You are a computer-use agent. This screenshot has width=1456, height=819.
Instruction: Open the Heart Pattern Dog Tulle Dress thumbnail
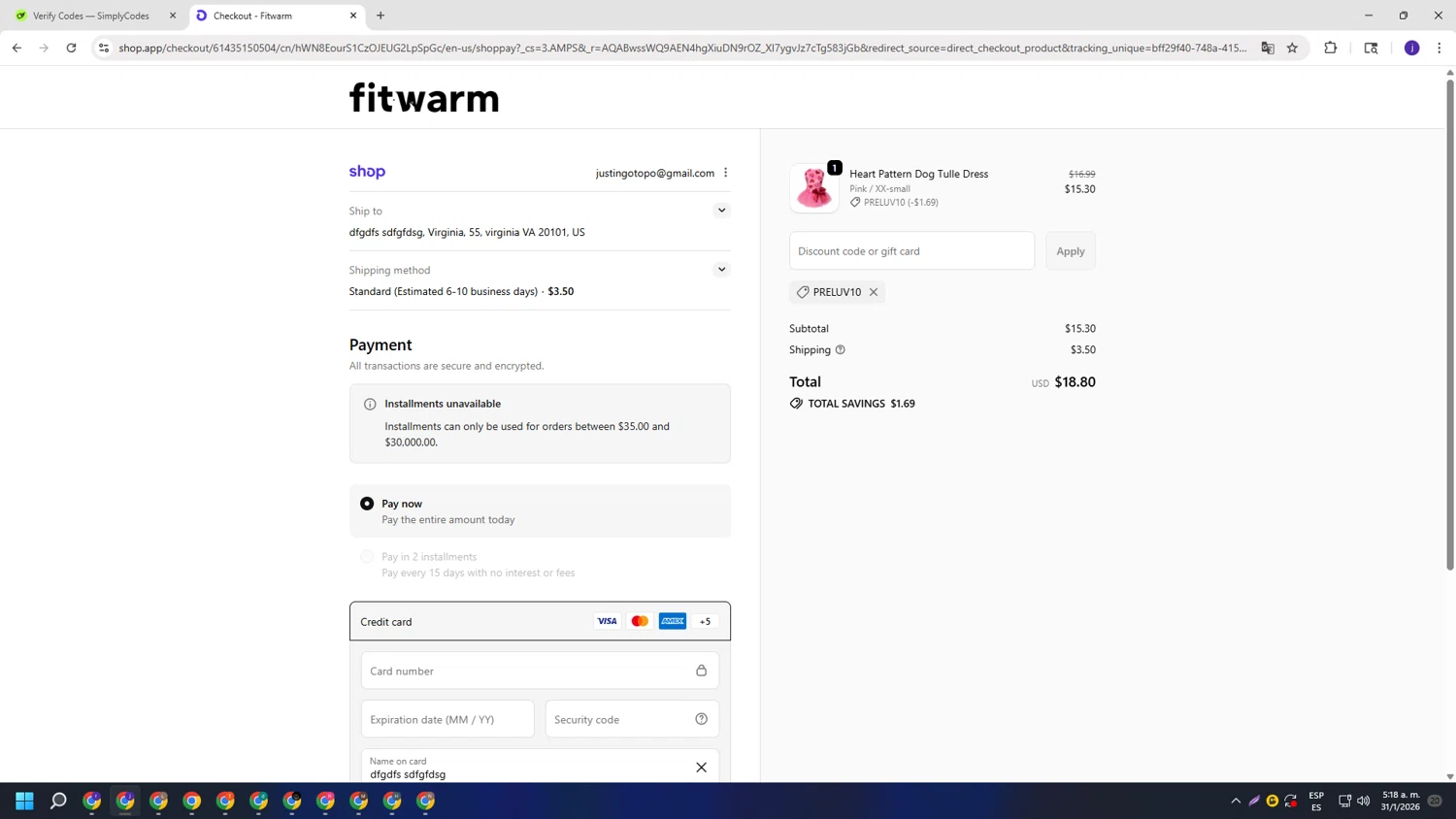point(814,187)
